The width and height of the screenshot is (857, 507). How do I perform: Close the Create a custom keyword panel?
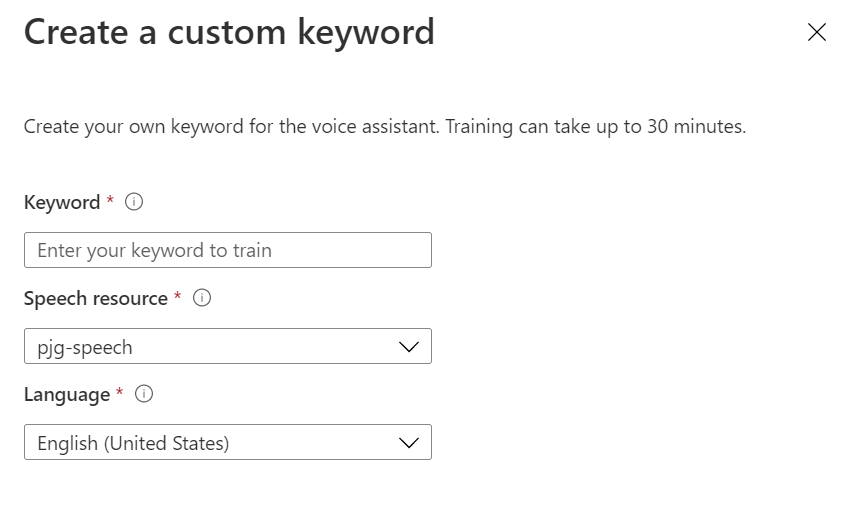tap(817, 32)
